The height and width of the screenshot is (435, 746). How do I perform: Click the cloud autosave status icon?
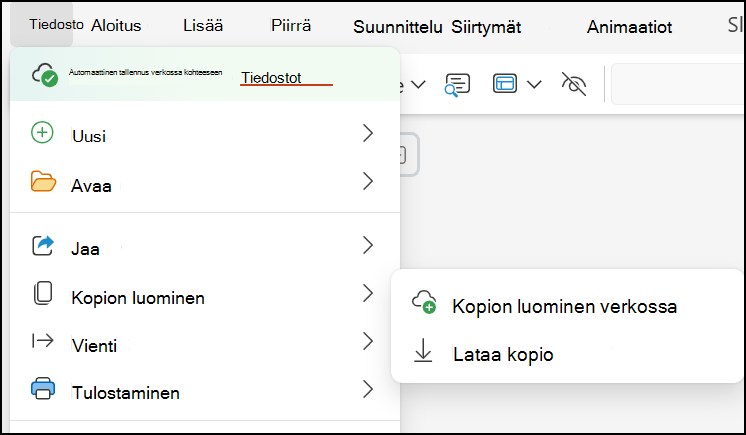[x=45, y=75]
